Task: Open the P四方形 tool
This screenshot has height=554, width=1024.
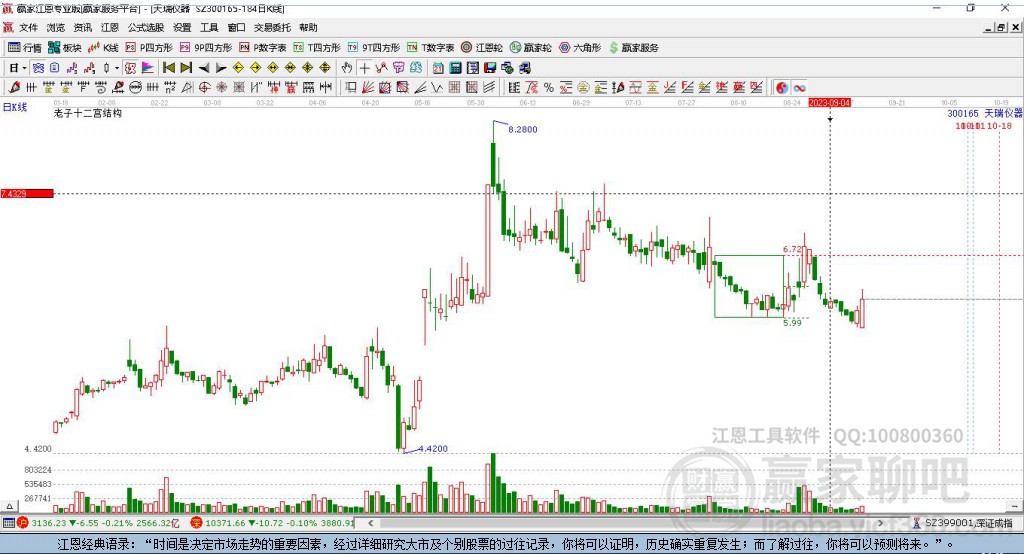Action: click(149, 48)
